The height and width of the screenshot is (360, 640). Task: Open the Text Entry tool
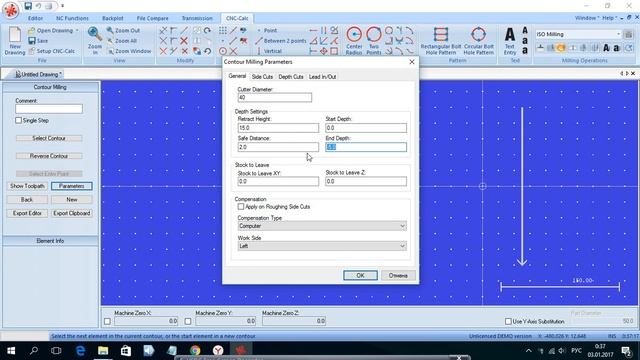pos(510,40)
